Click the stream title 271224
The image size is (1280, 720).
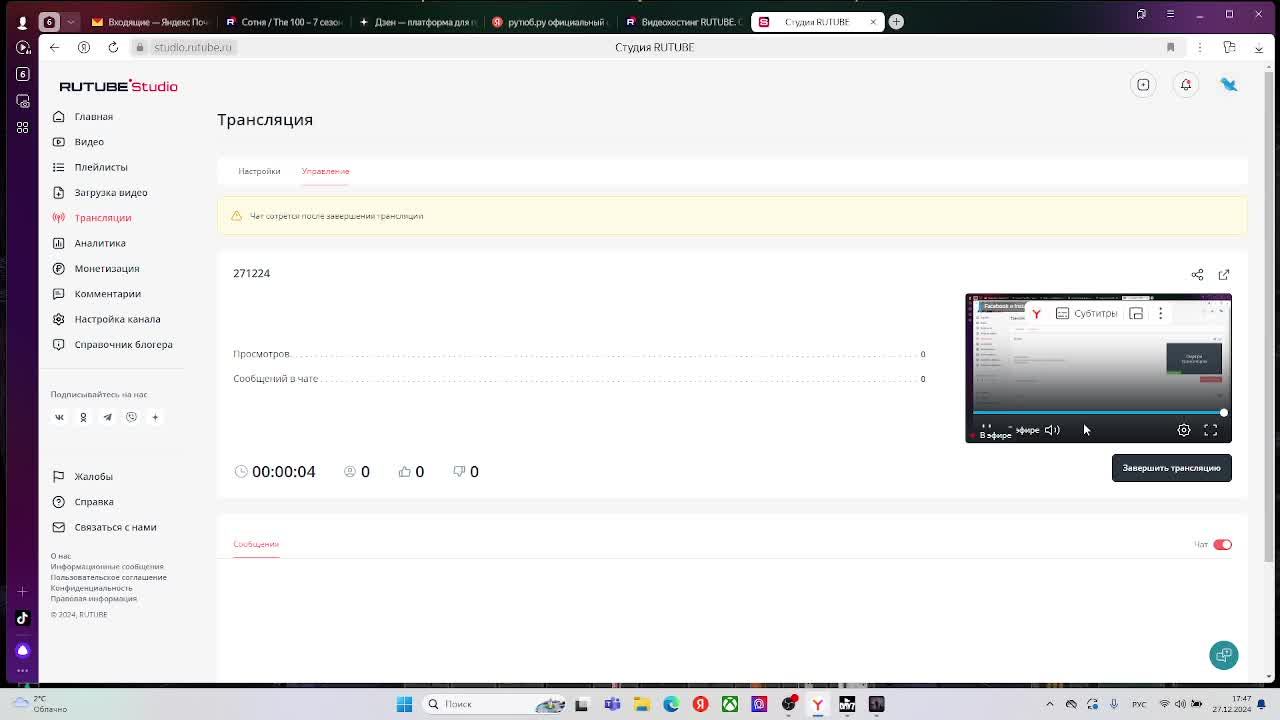(251, 273)
